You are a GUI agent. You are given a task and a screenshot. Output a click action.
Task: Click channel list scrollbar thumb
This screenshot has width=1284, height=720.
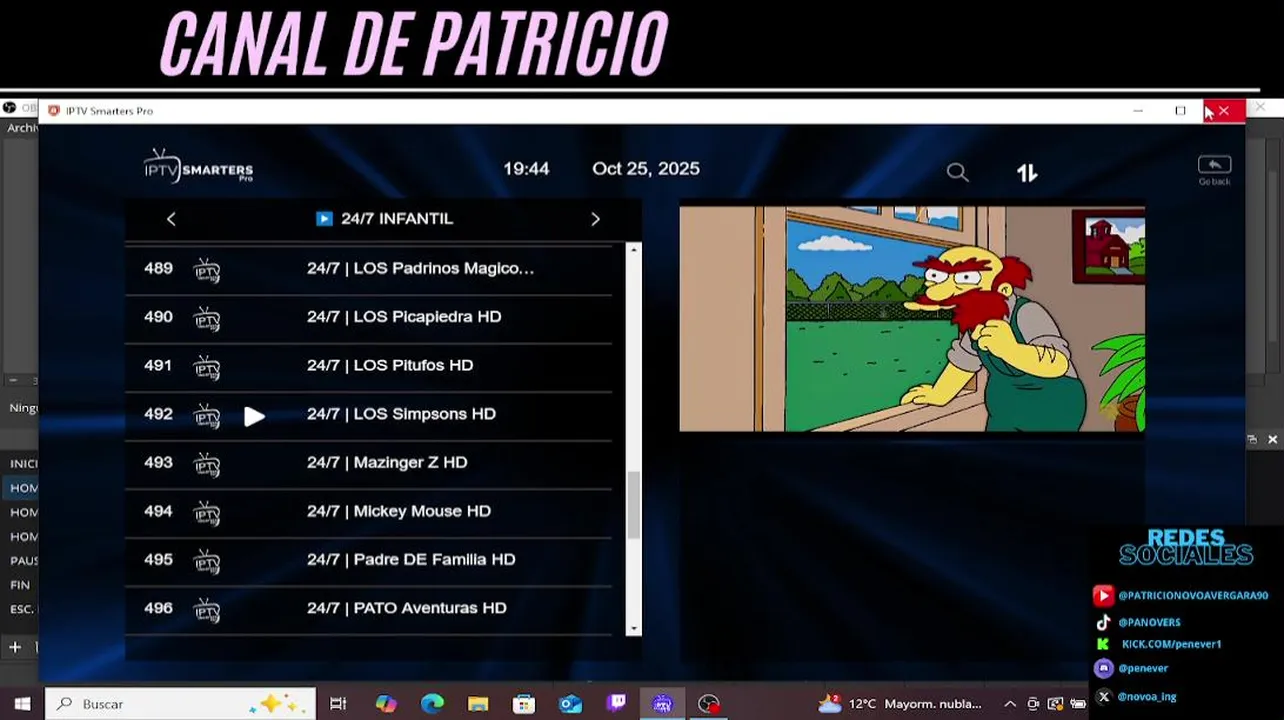(x=633, y=505)
